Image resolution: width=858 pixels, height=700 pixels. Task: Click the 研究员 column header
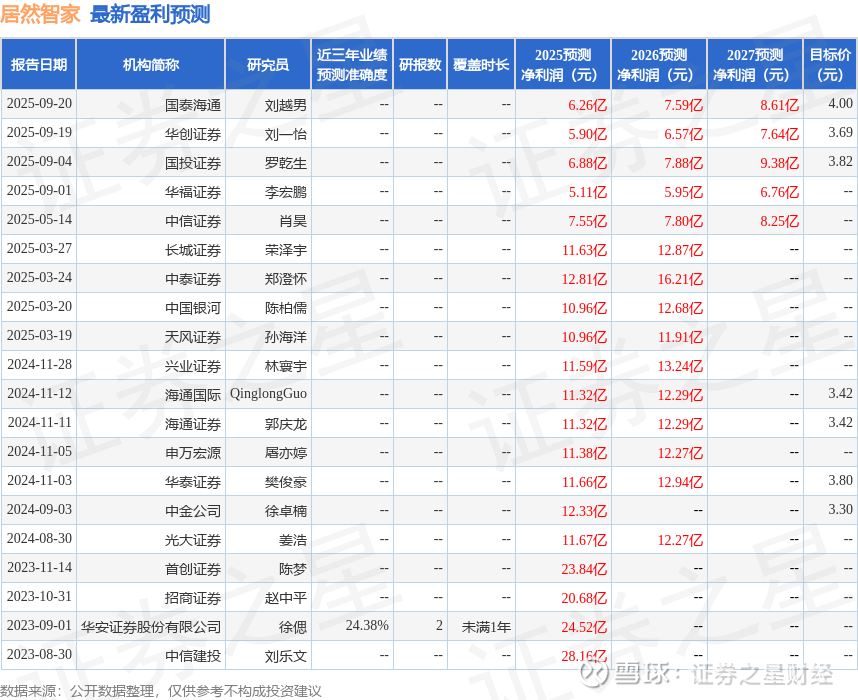[x=268, y=65]
